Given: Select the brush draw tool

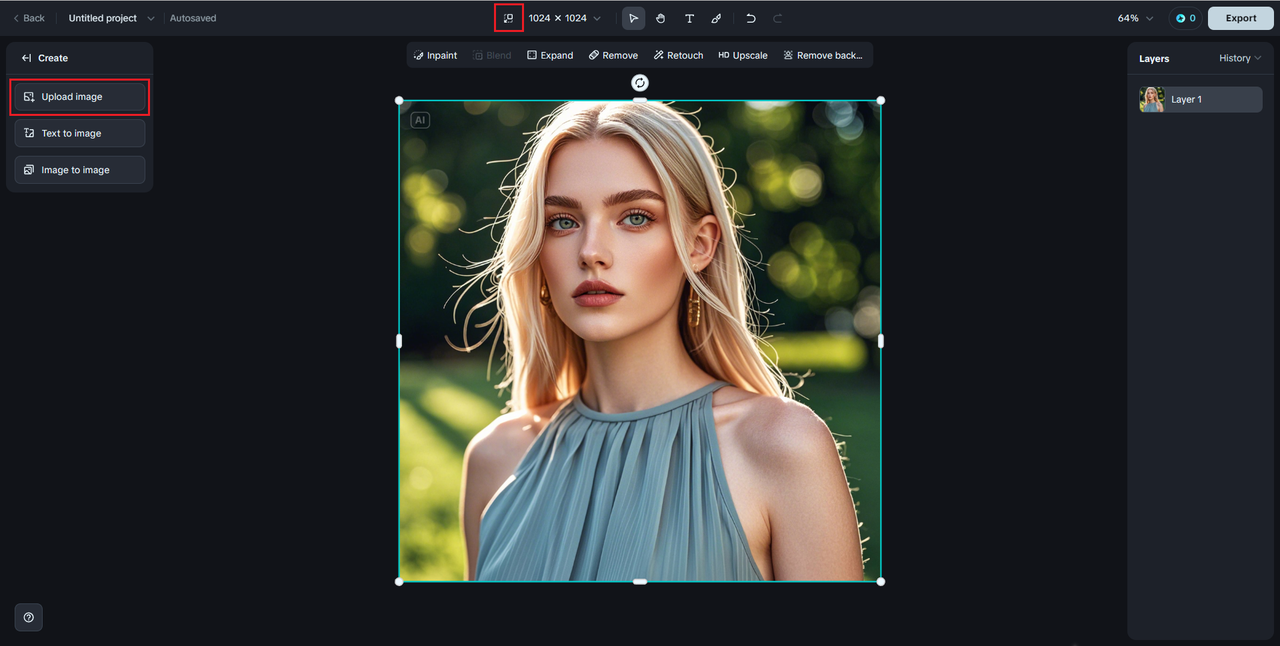Looking at the screenshot, I should 716,18.
